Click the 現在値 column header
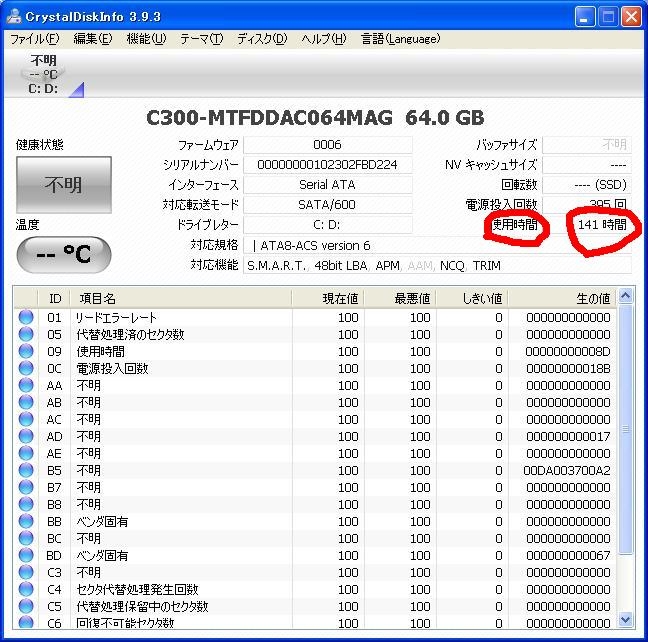 (328, 298)
